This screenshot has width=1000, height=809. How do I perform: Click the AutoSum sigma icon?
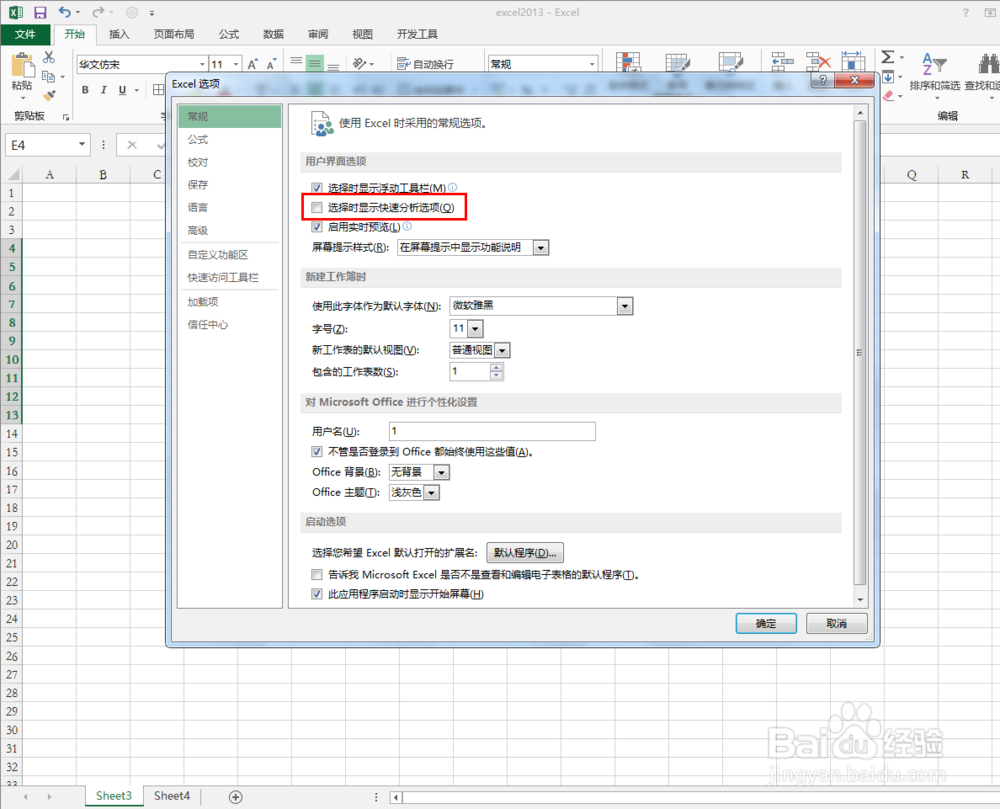tap(887, 57)
